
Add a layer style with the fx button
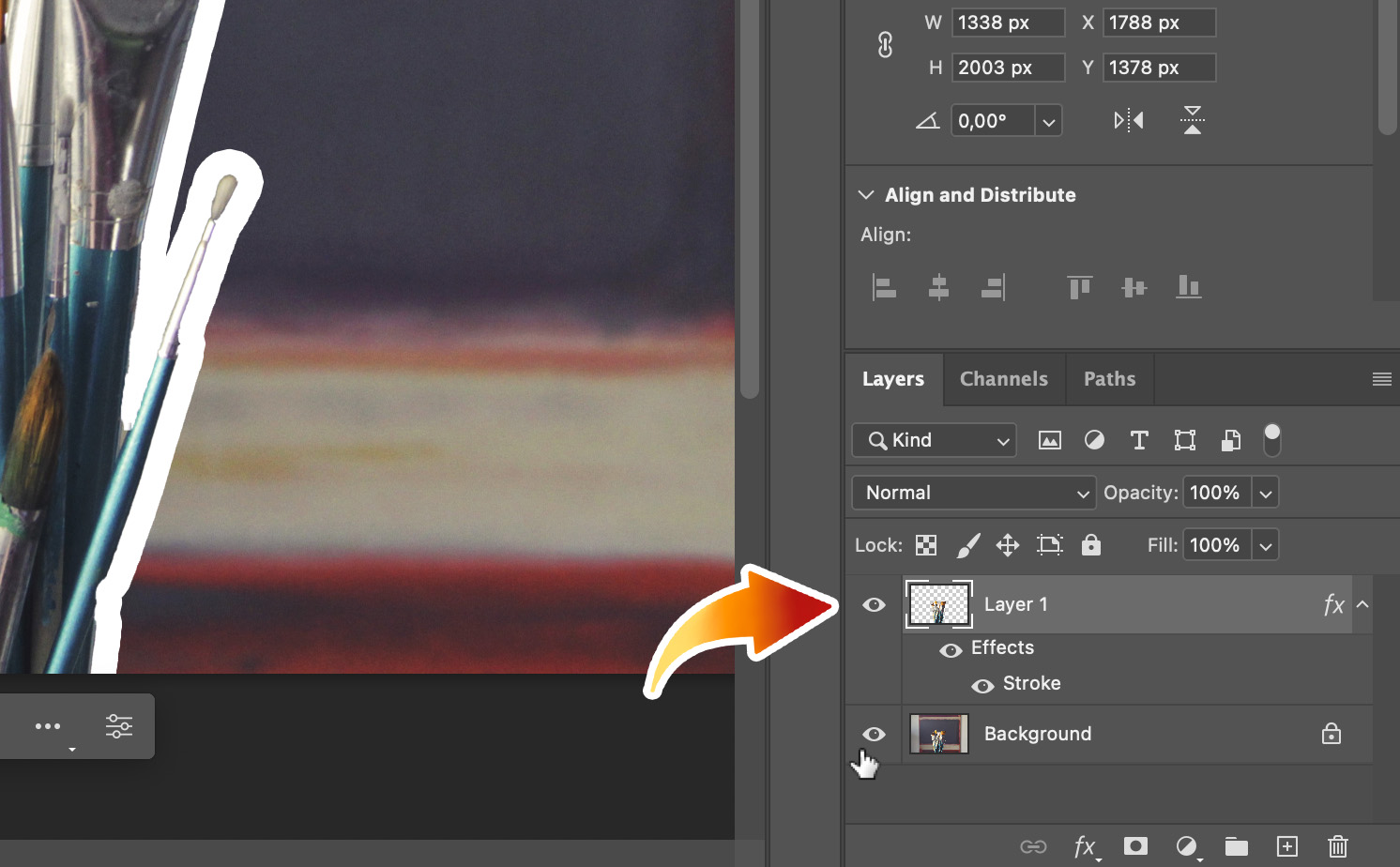point(1085,845)
